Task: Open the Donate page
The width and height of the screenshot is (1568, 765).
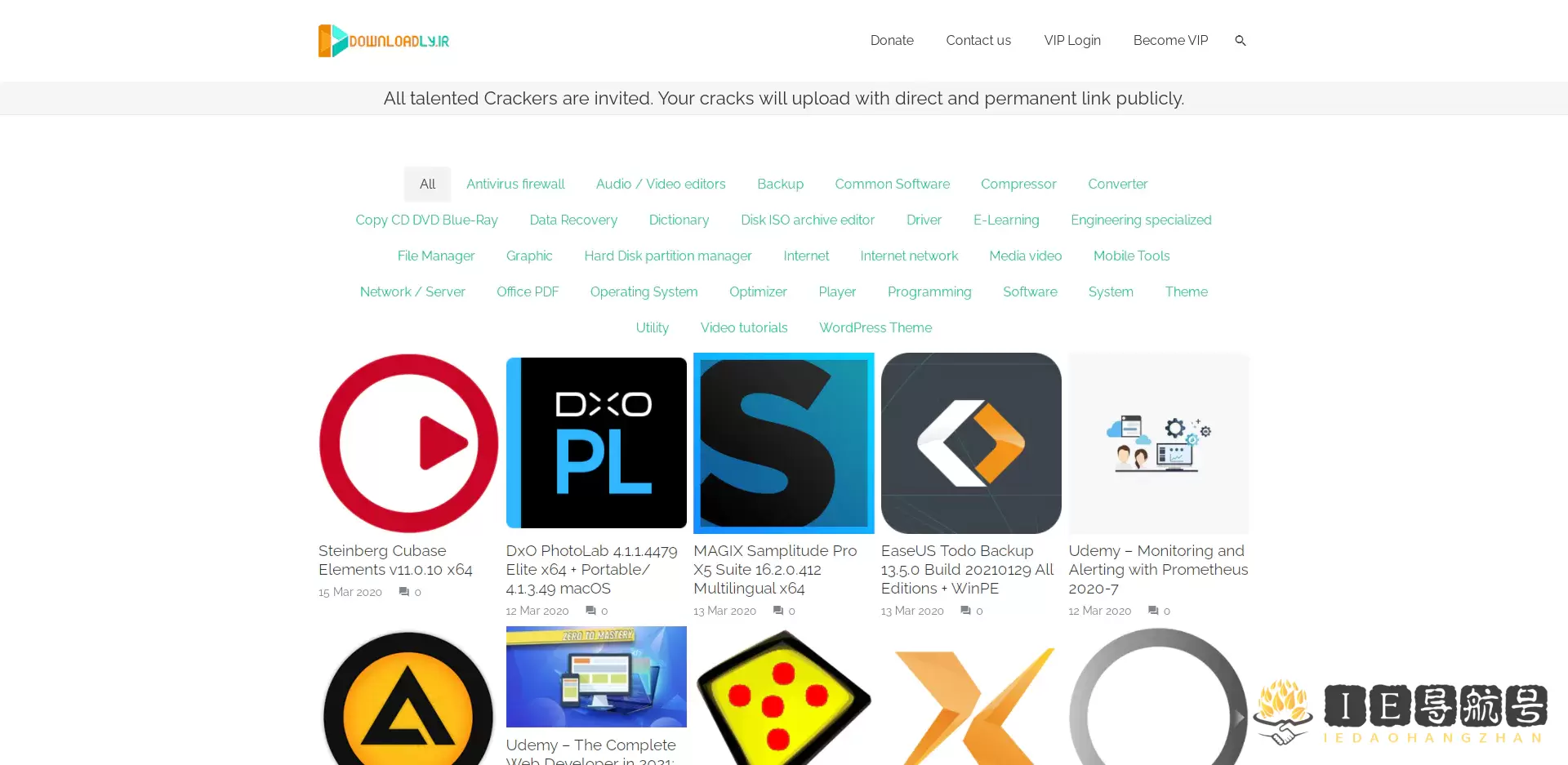Action: pyautogui.click(x=892, y=41)
